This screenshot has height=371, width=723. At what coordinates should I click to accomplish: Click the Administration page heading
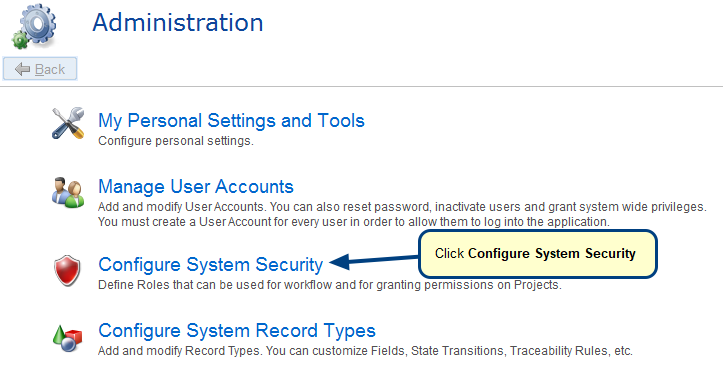tap(178, 22)
